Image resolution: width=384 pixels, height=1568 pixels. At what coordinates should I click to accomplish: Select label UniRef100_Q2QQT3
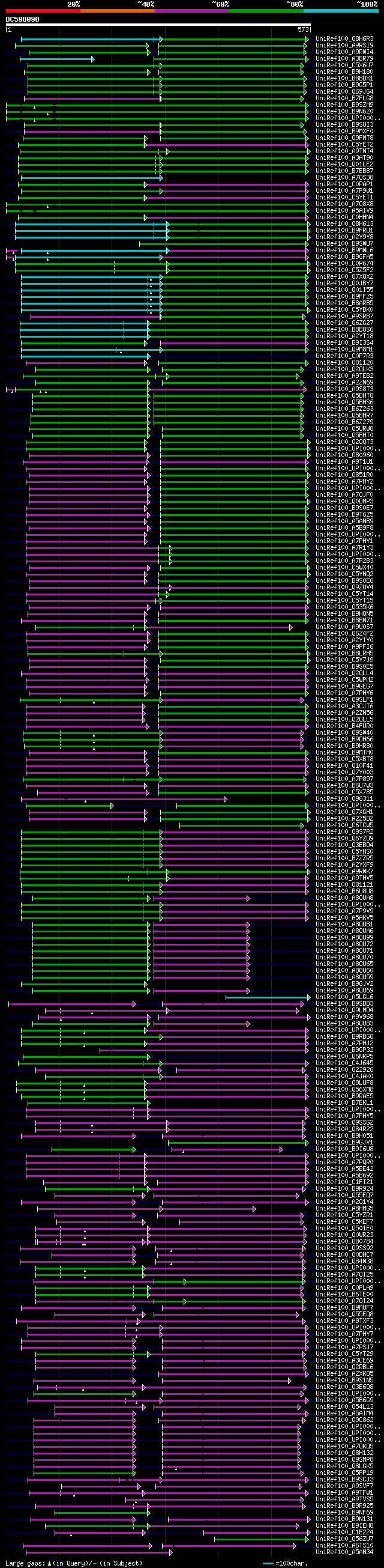344,442
